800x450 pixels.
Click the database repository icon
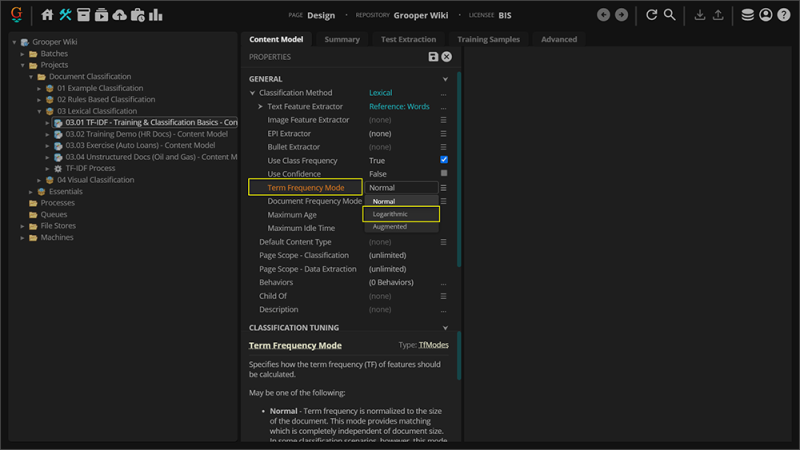point(748,15)
